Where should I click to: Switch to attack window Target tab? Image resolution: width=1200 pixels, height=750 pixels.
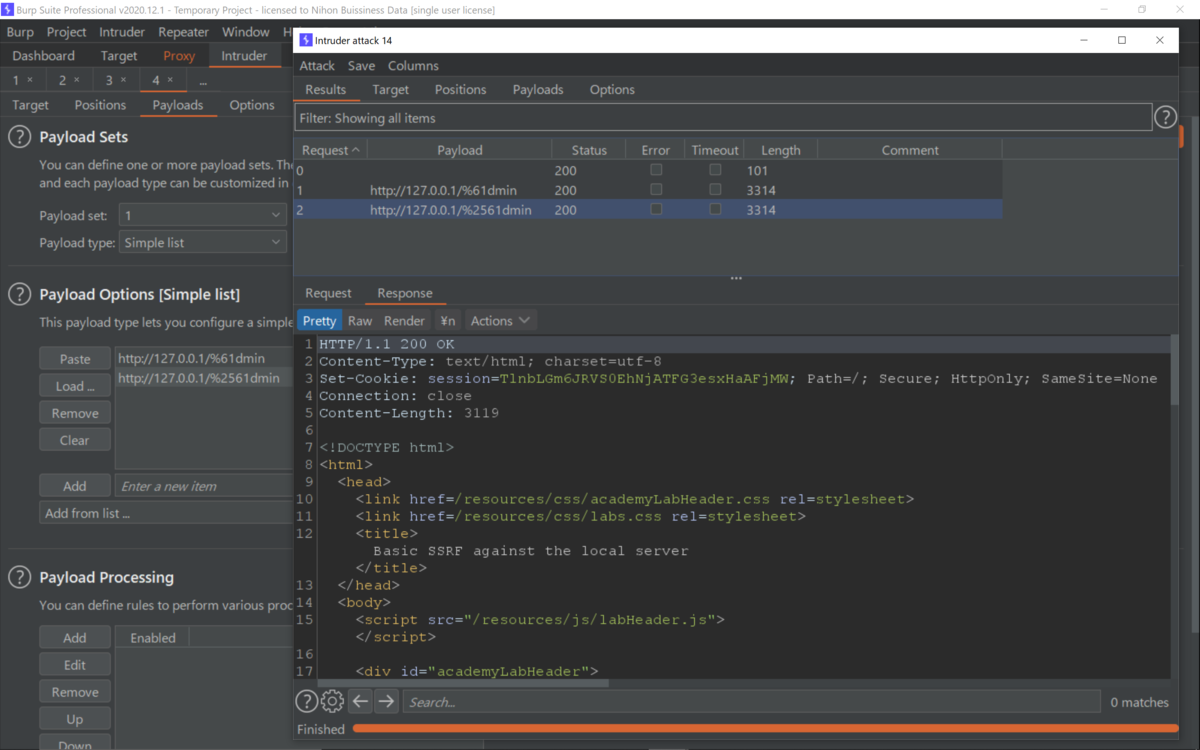(x=390, y=90)
